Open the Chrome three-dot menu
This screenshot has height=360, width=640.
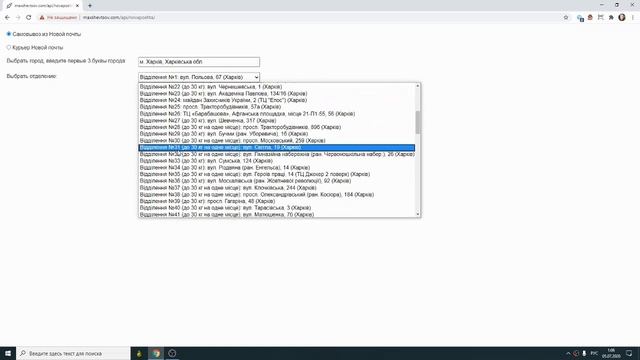coord(633,18)
